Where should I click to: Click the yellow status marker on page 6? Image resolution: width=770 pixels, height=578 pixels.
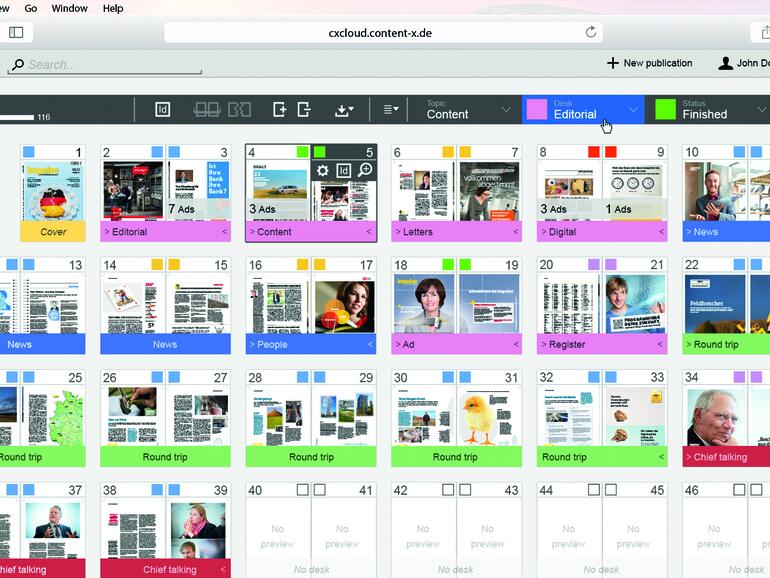pos(448,152)
